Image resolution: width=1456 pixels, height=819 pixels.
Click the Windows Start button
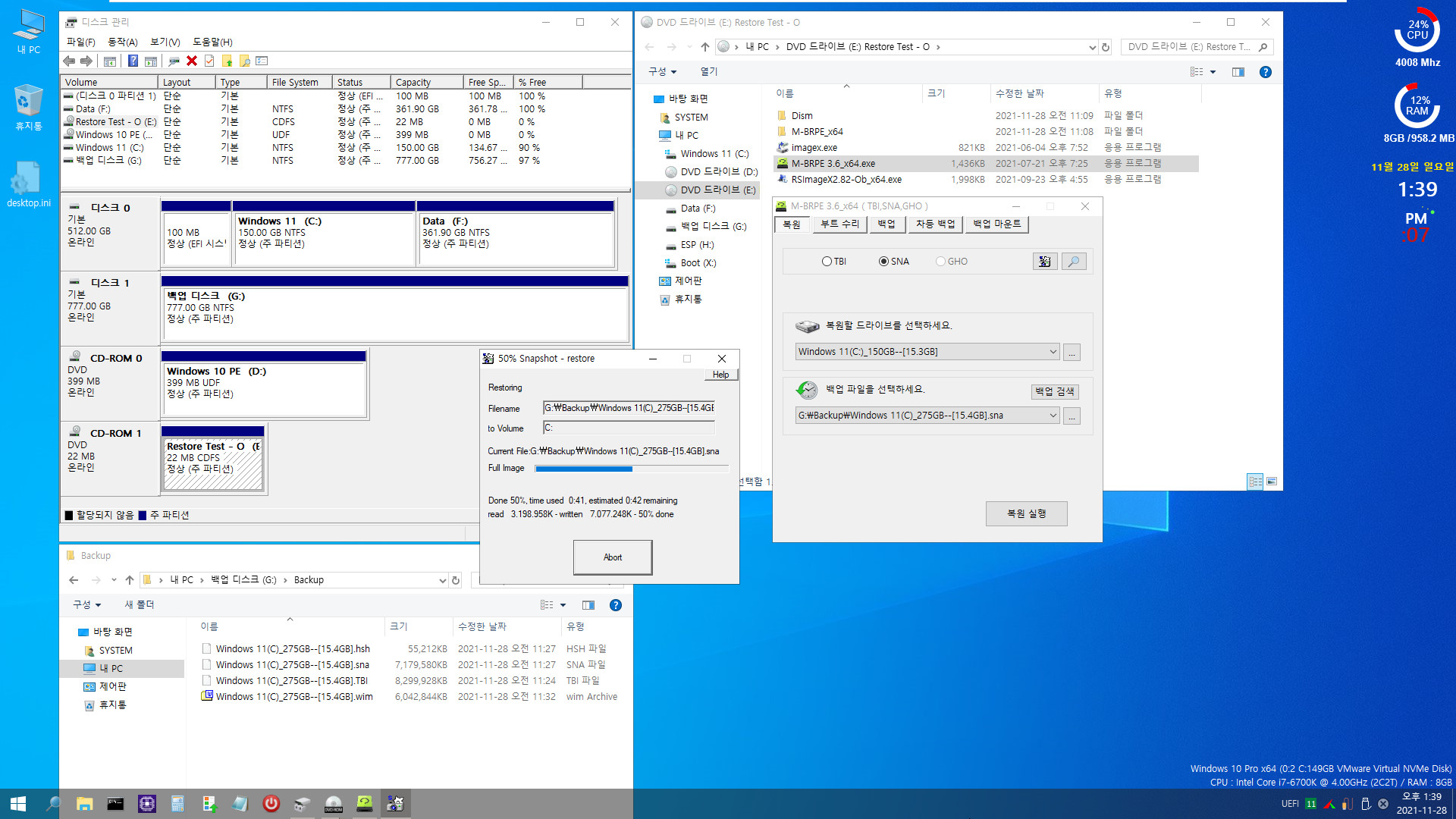[18, 804]
